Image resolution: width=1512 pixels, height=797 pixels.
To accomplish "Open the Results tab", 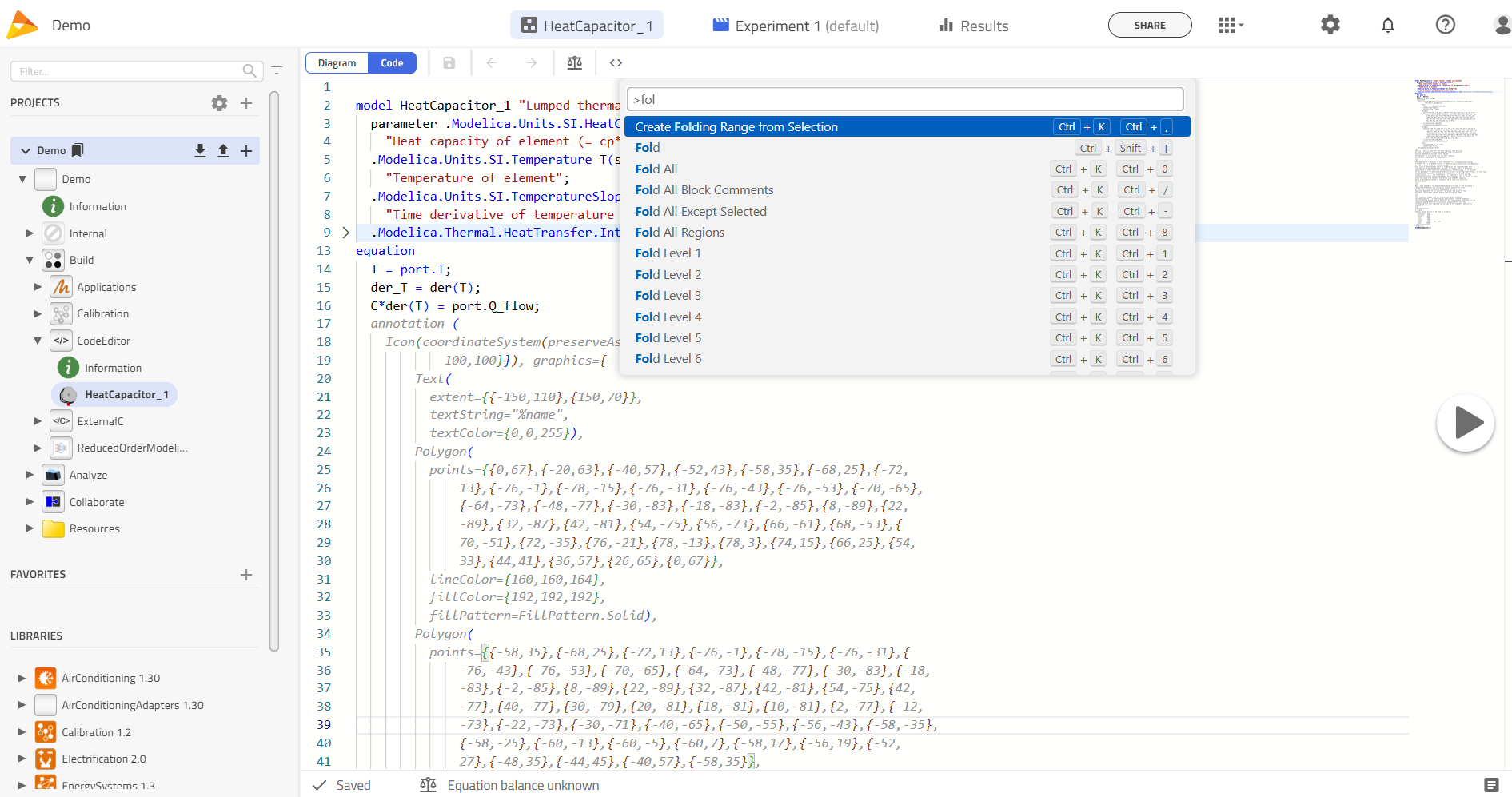I will 974,26.
